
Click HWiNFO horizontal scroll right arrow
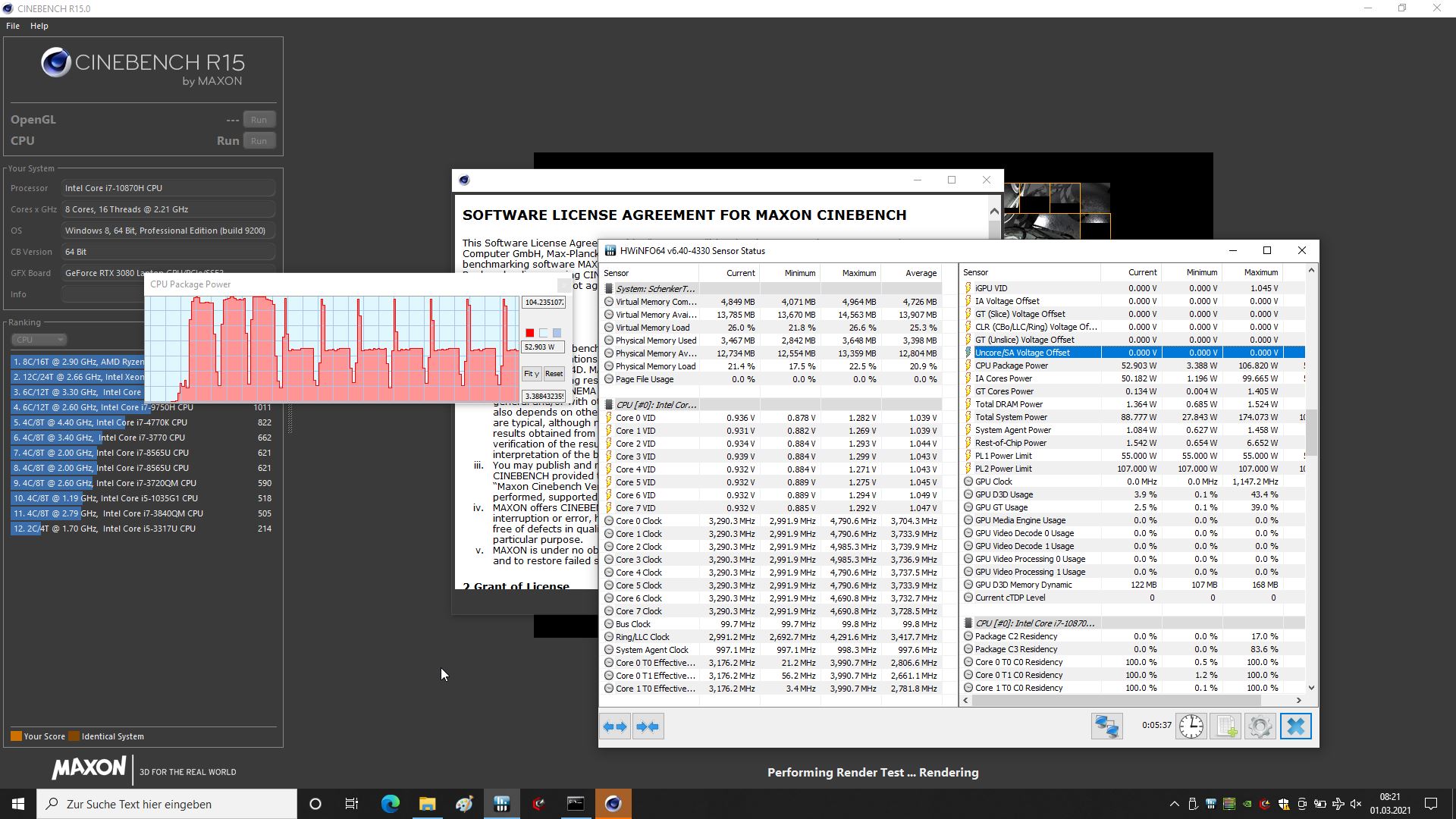pyautogui.click(x=1298, y=701)
